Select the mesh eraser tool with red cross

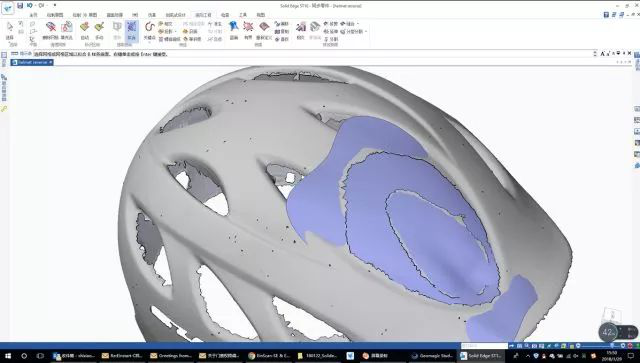point(51,27)
